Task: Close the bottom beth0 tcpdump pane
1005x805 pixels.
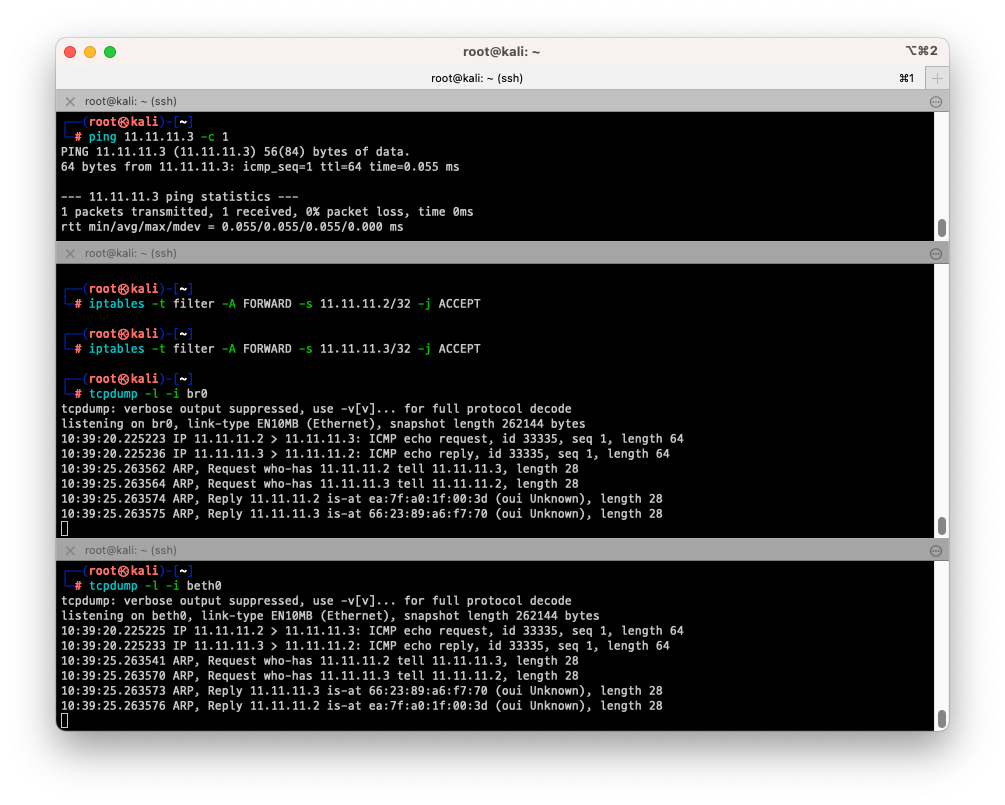Action: click(71, 551)
